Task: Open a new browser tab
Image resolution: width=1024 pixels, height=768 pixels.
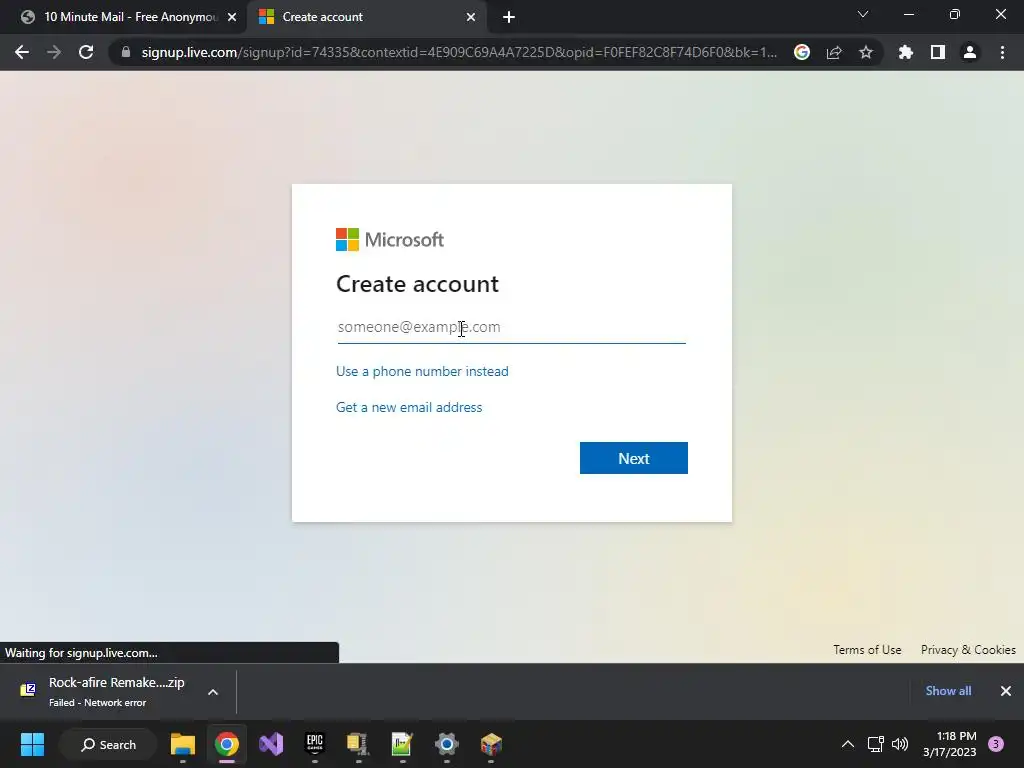Action: [509, 17]
